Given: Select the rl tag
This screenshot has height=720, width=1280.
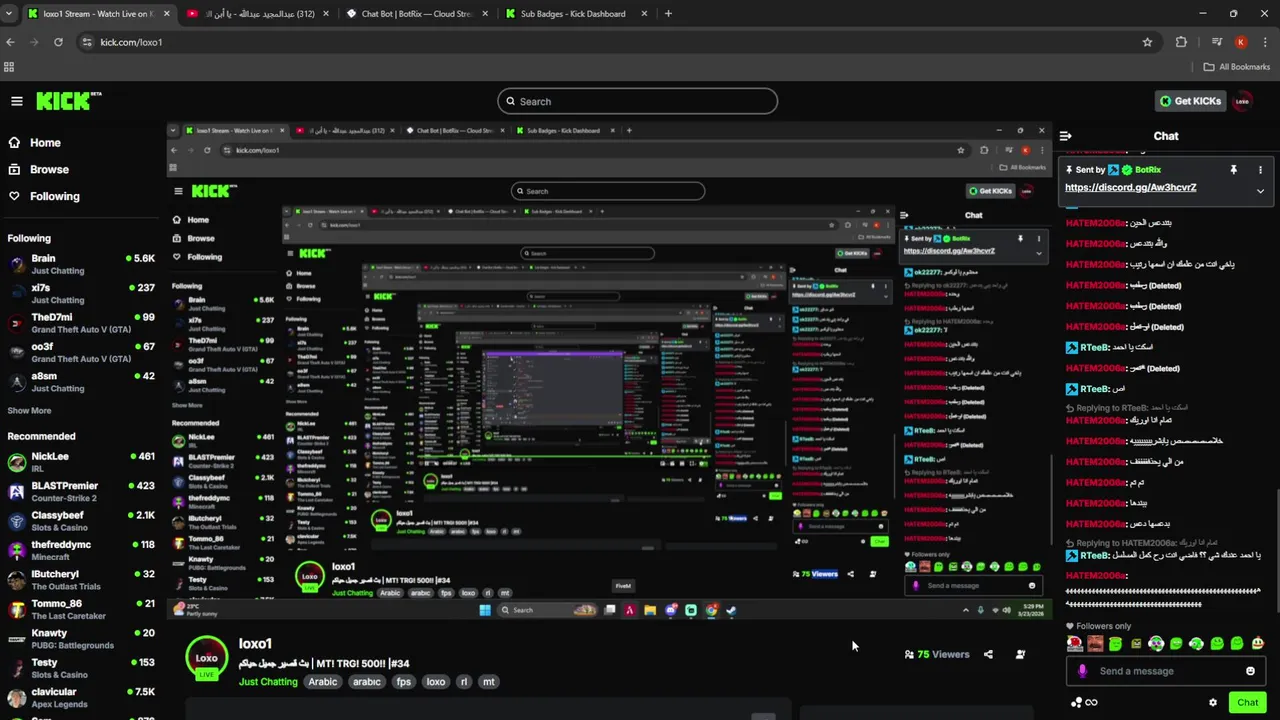Looking at the screenshot, I should coord(463,682).
